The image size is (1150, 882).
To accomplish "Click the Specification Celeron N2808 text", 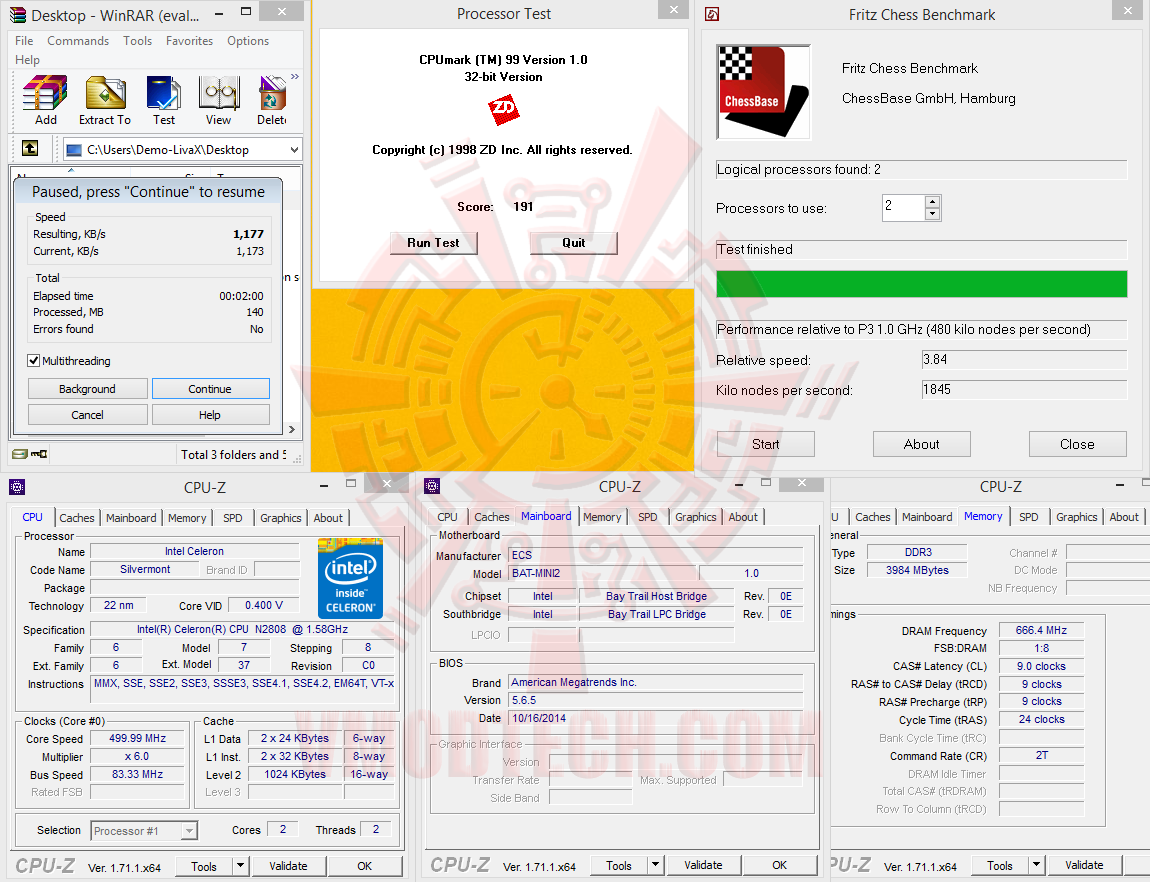I will tap(242, 629).
